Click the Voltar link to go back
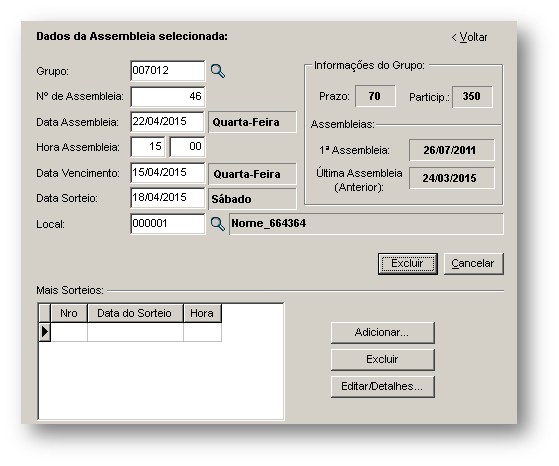Image resolution: width=559 pixels, height=466 pixels. (x=469, y=37)
